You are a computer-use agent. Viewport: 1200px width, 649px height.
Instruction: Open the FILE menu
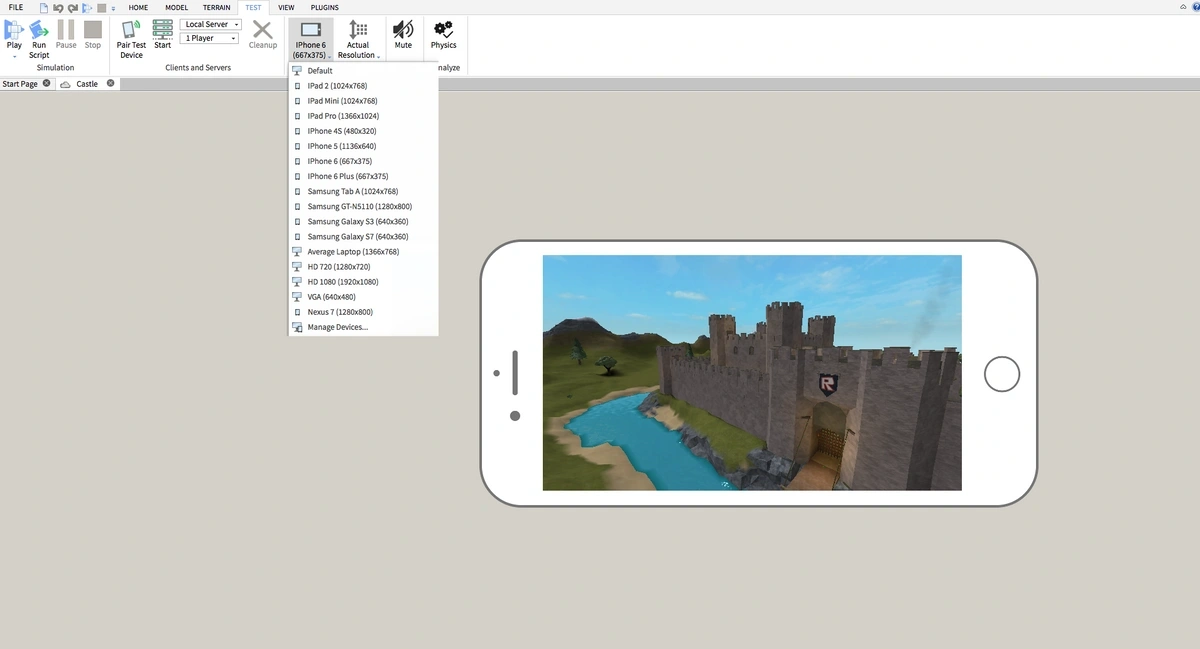[x=16, y=7]
